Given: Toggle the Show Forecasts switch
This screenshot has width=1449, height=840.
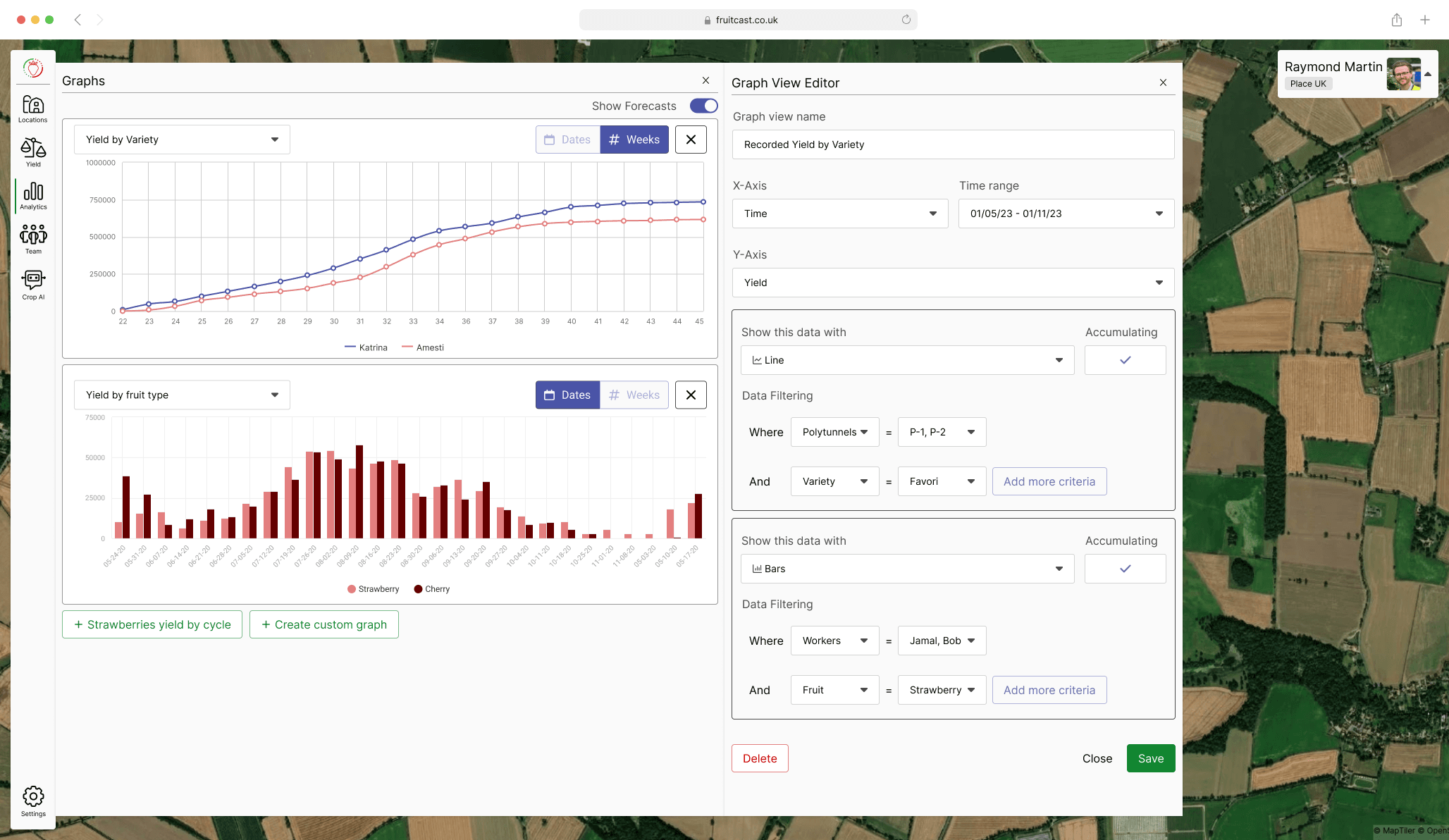Looking at the screenshot, I should (703, 106).
